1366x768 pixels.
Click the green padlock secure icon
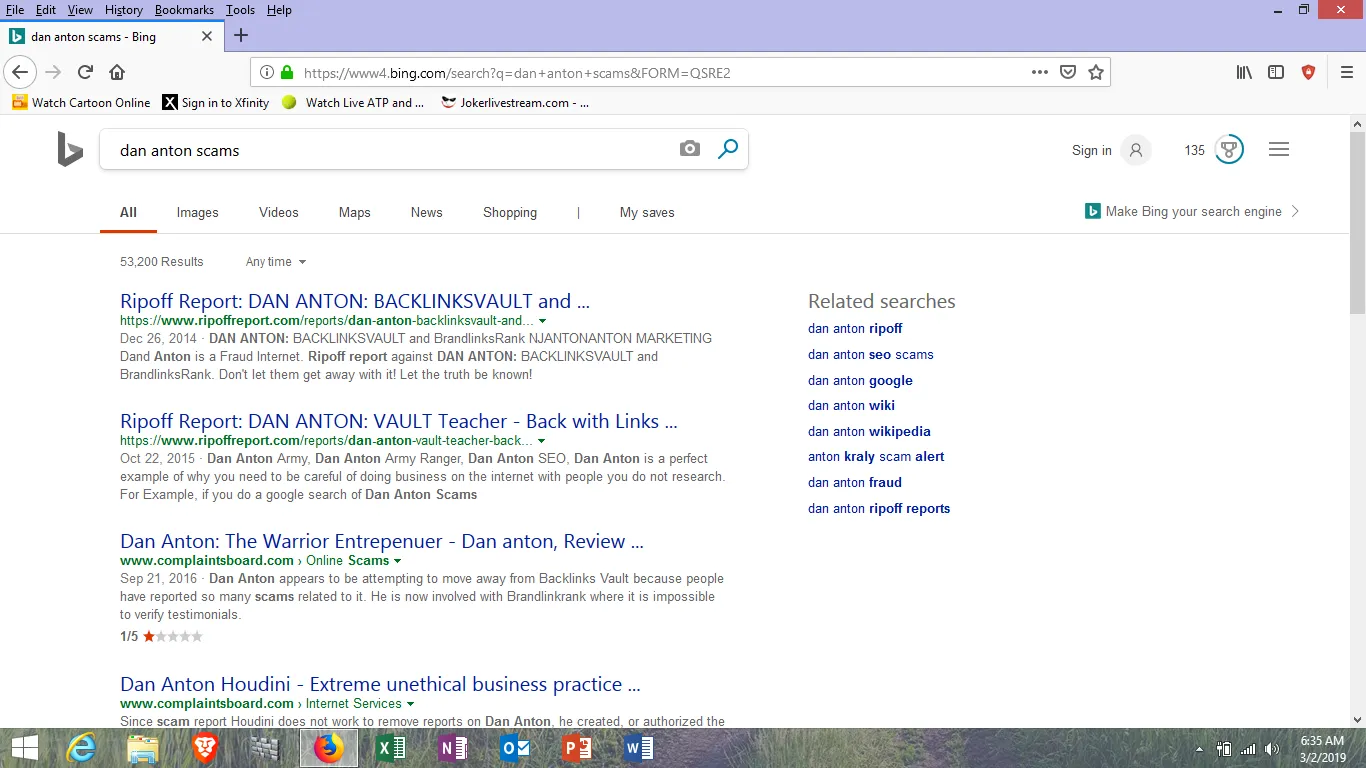tap(287, 72)
